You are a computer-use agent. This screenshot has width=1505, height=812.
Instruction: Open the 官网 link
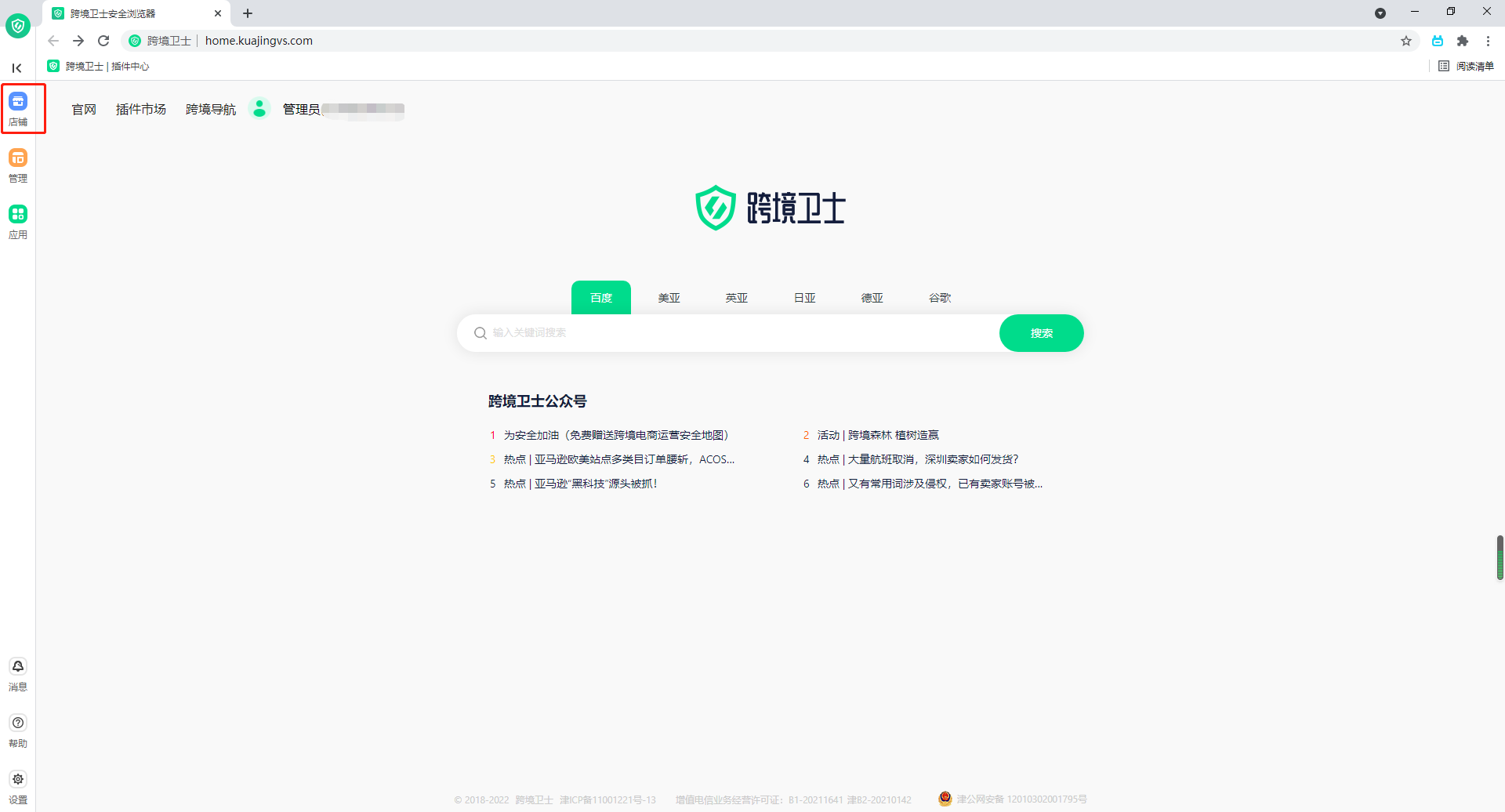coord(84,109)
